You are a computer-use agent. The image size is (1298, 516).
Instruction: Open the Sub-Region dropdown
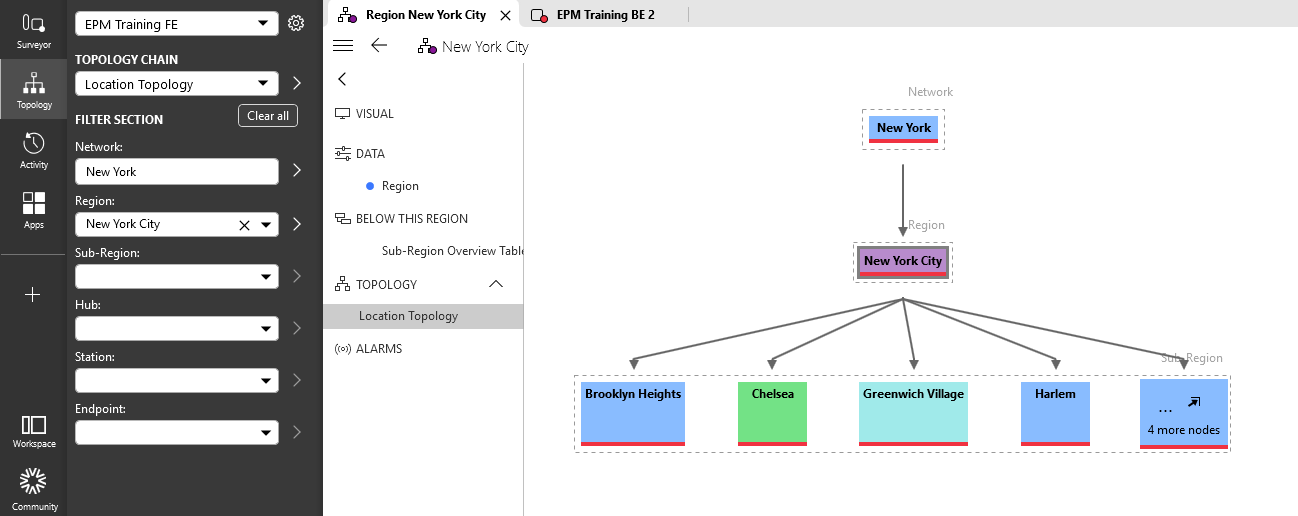coord(177,276)
